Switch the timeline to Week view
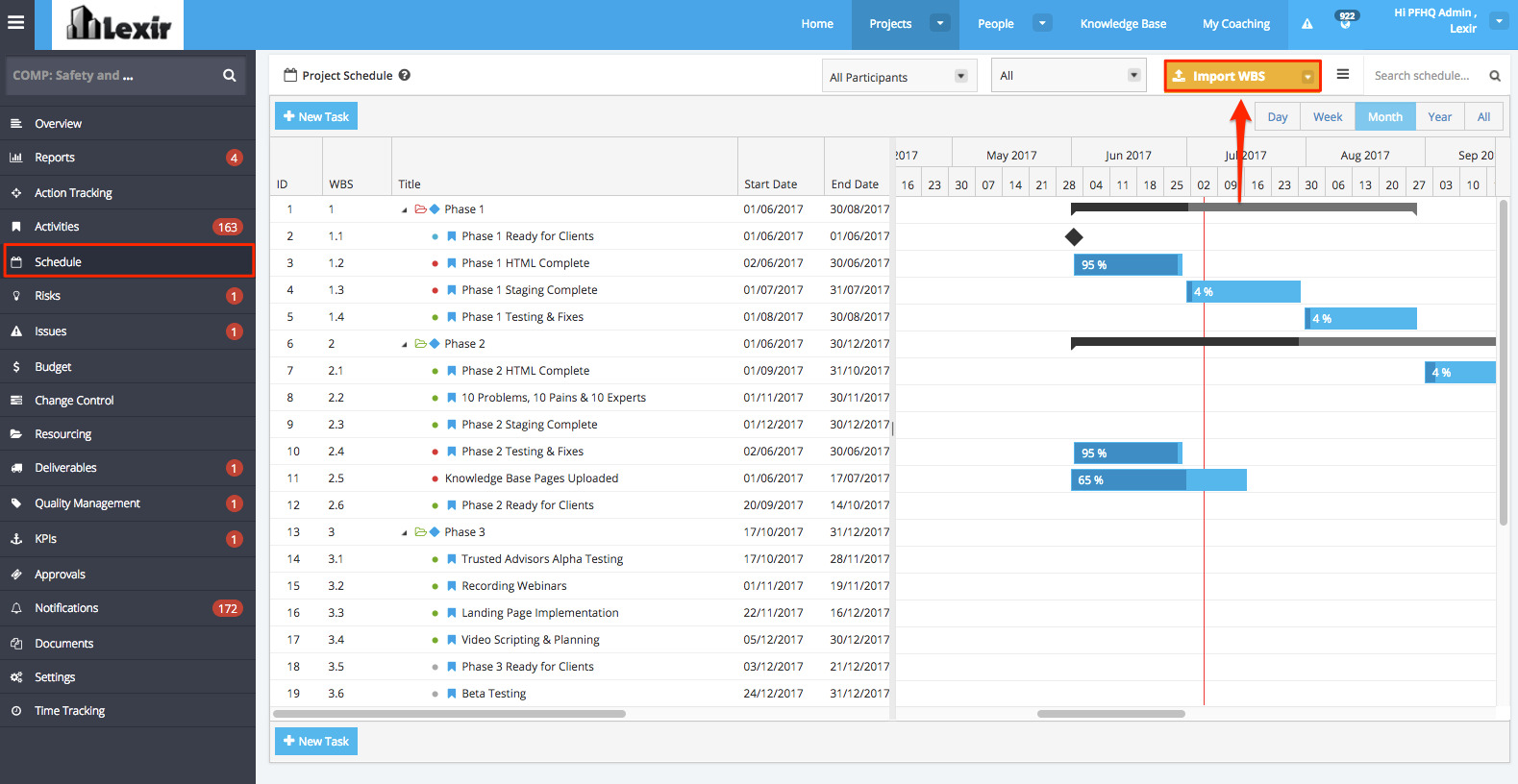1518x784 pixels. coord(1328,117)
